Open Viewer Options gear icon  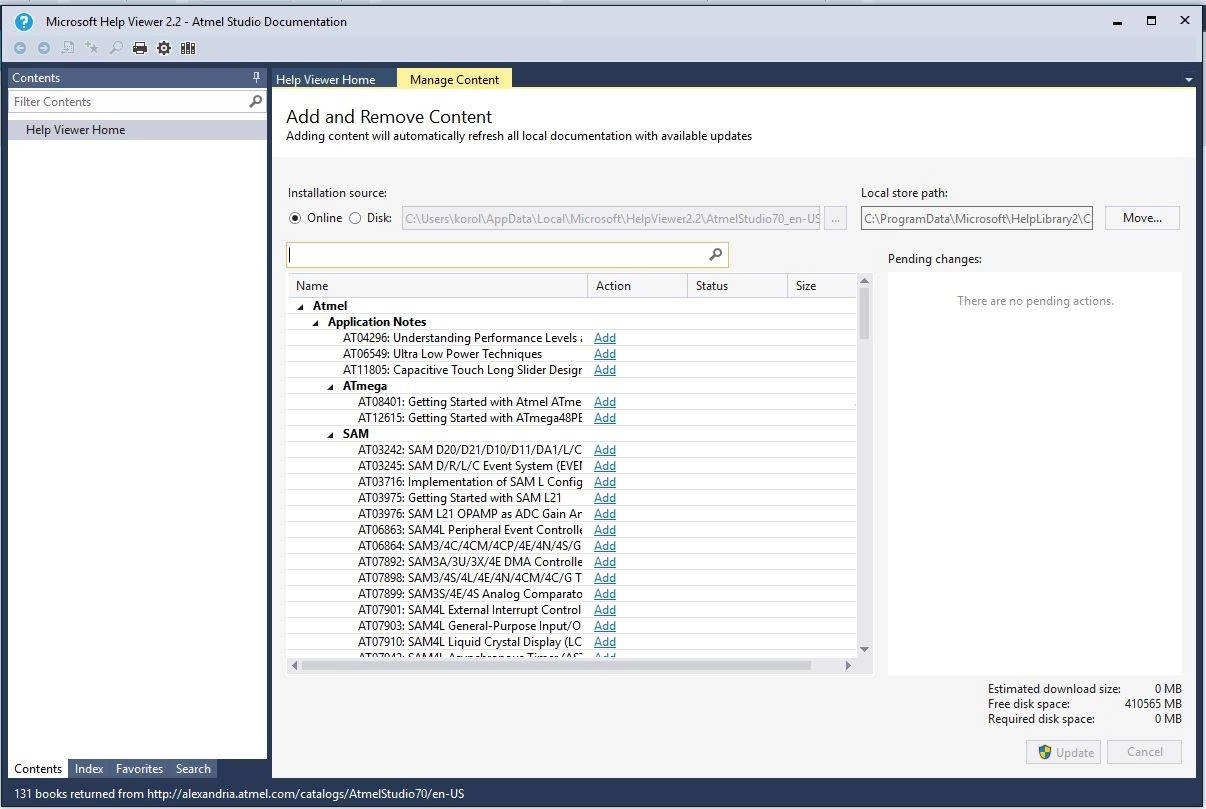coord(164,48)
